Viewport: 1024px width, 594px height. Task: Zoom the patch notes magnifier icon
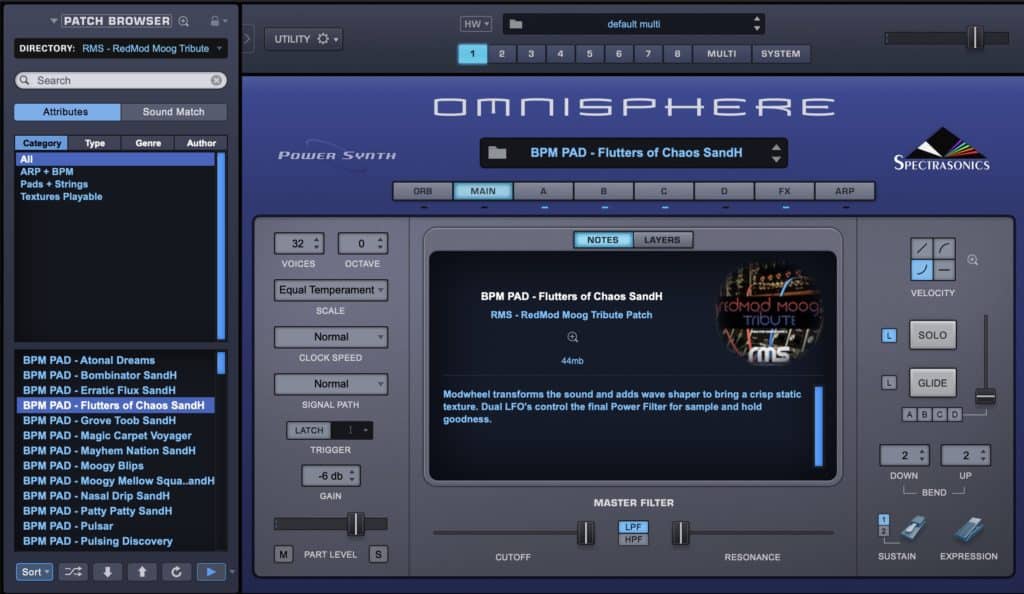(573, 337)
